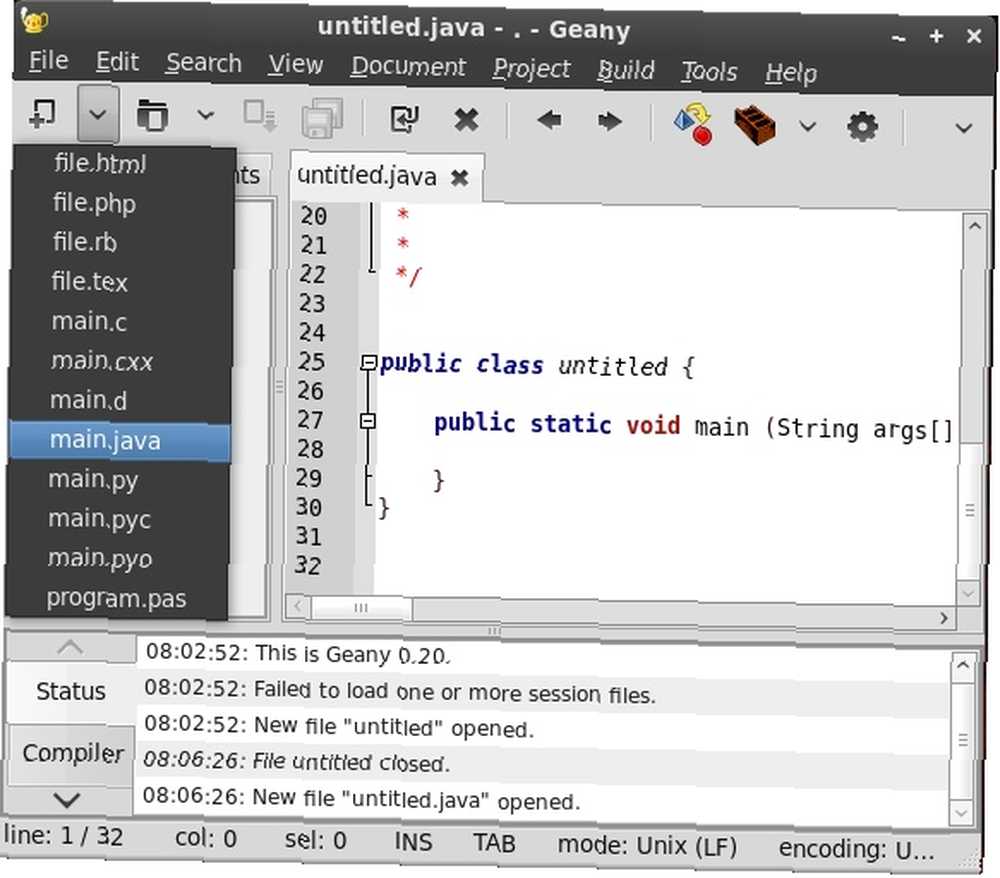Close the untitled.java tab
The width and height of the screenshot is (1000, 878).
pos(459,177)
